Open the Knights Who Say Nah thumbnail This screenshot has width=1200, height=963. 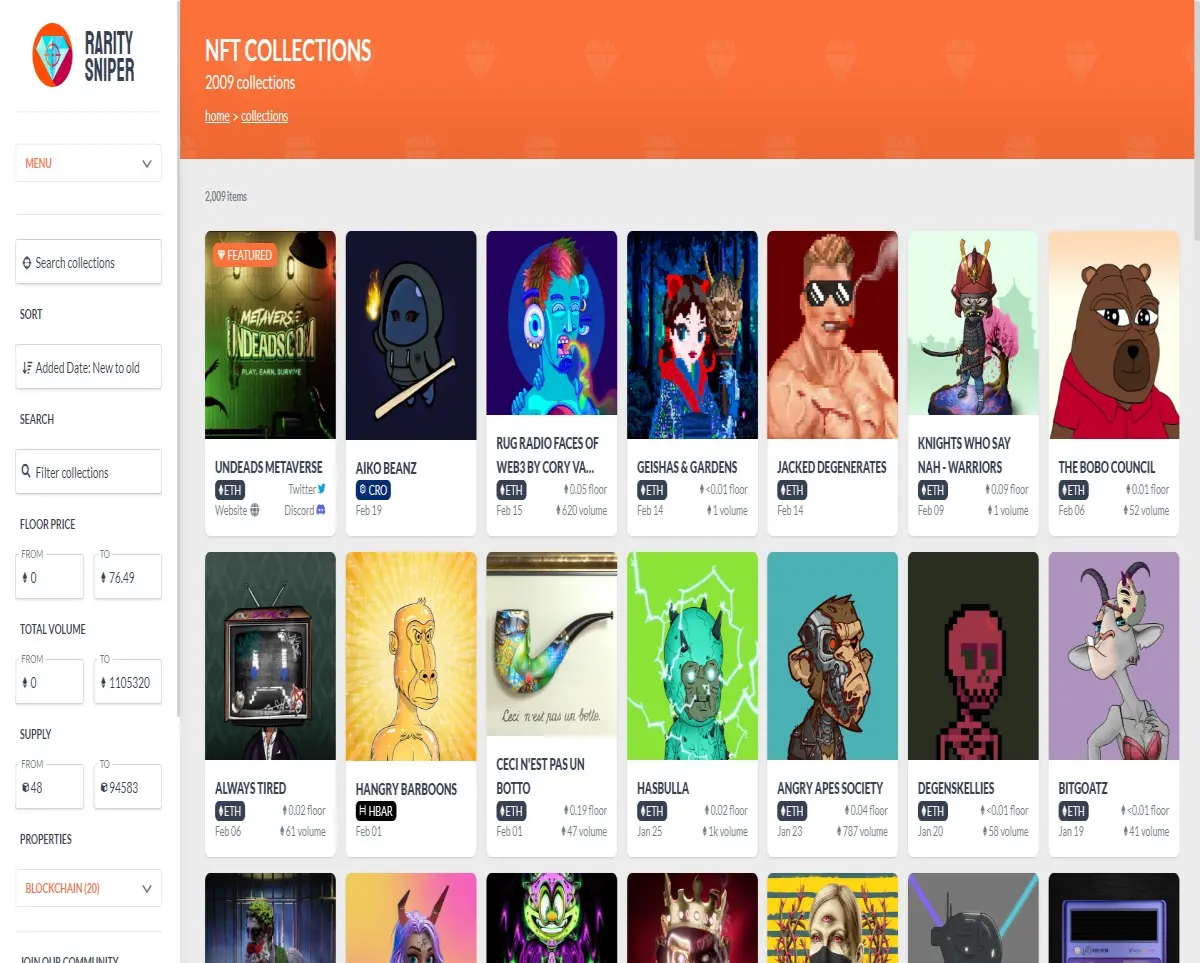tap(973, 323)
